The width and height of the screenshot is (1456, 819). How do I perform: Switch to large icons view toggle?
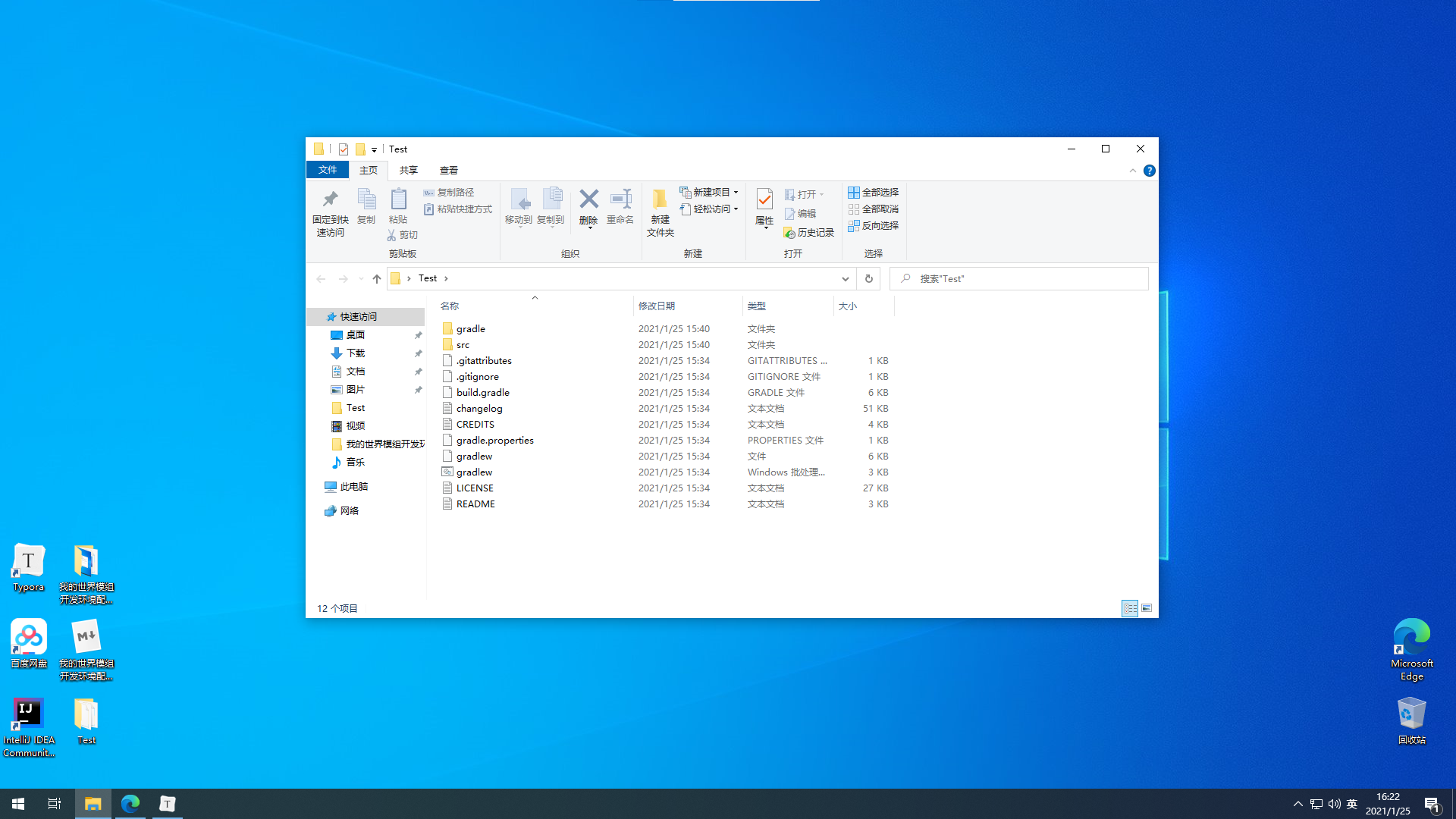click(1147, 608)
